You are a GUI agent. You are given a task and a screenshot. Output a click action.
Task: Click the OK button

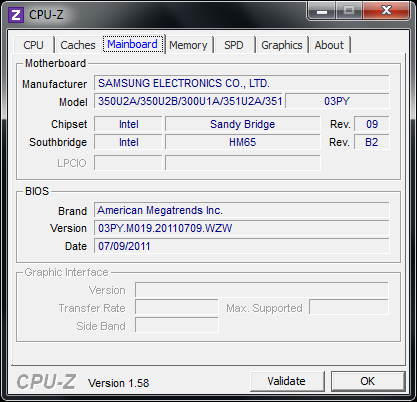click(x=368, y=381)
